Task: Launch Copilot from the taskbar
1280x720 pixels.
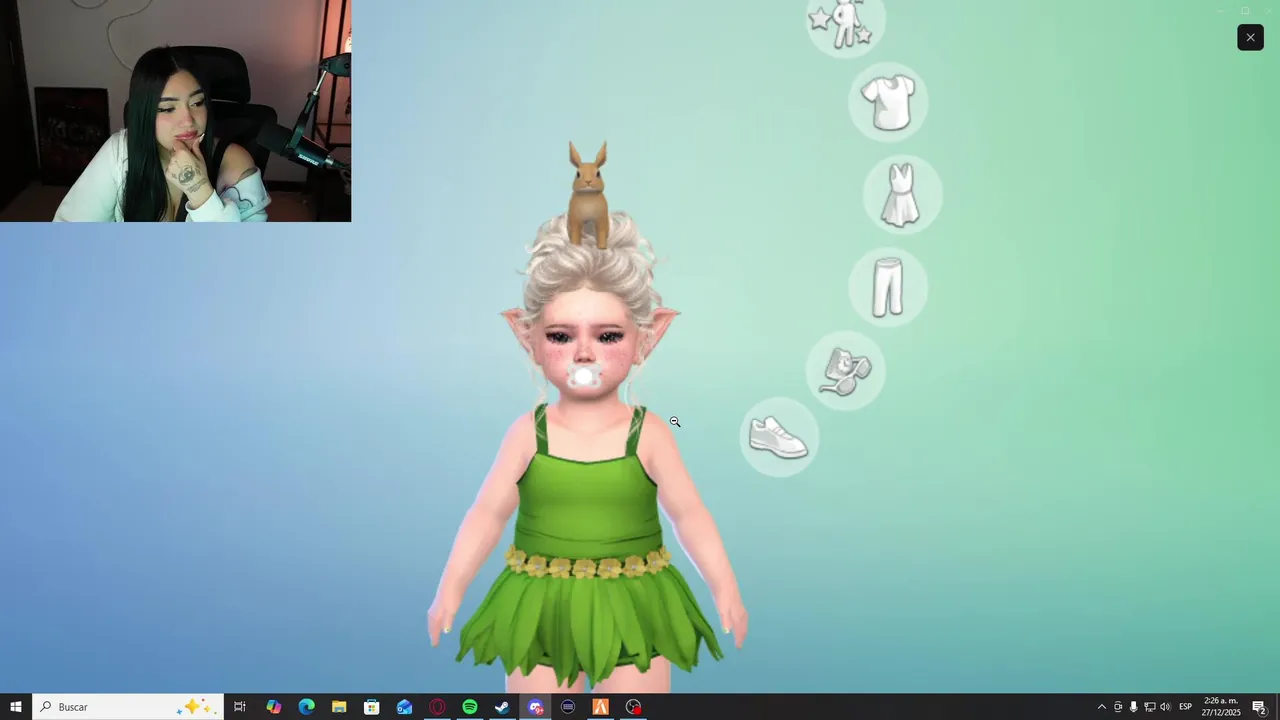Action: 273,707
